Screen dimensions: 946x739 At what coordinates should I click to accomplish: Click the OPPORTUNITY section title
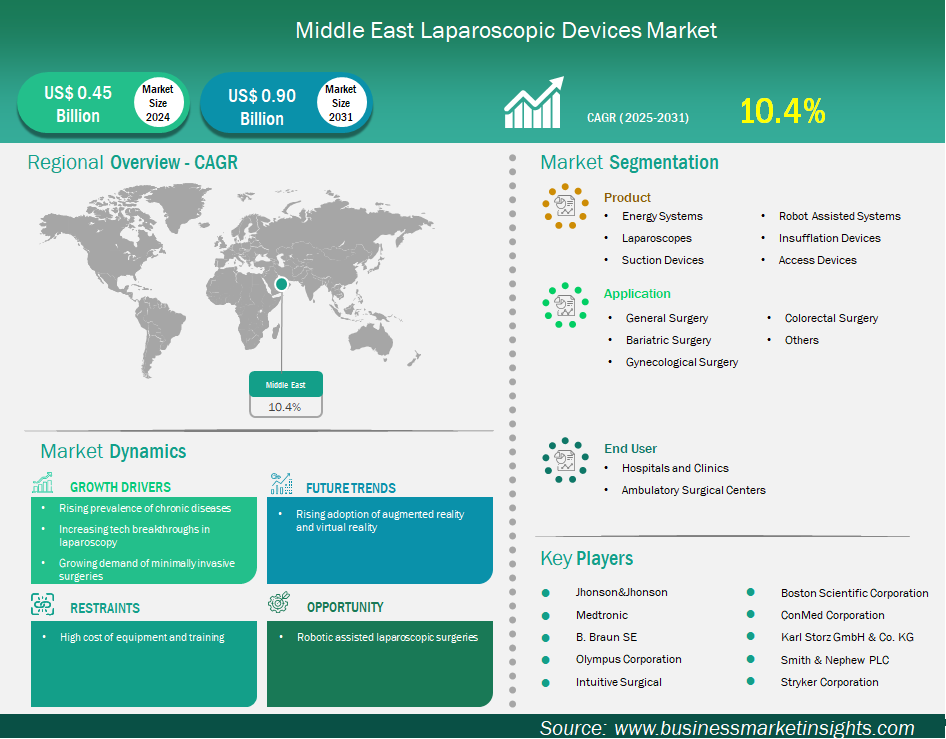point(345,607)
